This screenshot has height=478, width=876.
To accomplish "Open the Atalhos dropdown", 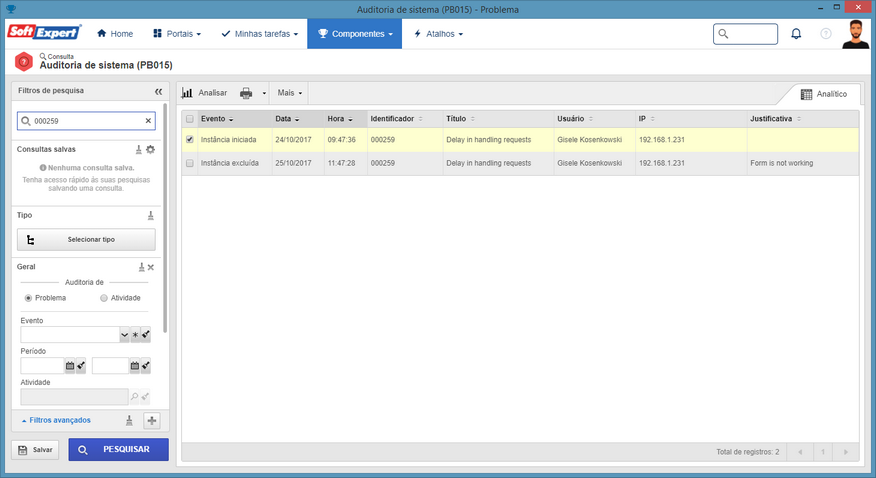I will pos(439,34).
